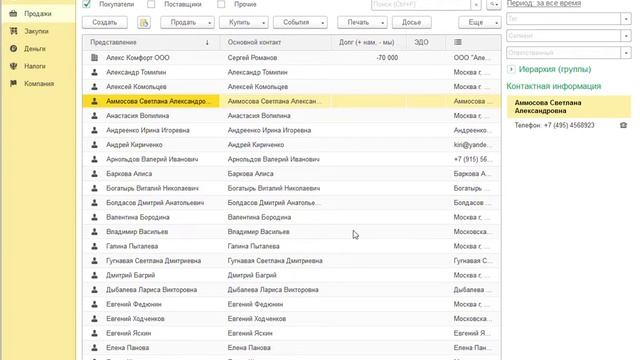The width and height of the screenshot is (640, 360).
Task: Expand the Иерархия (группы) section
Action: [511, 69]
